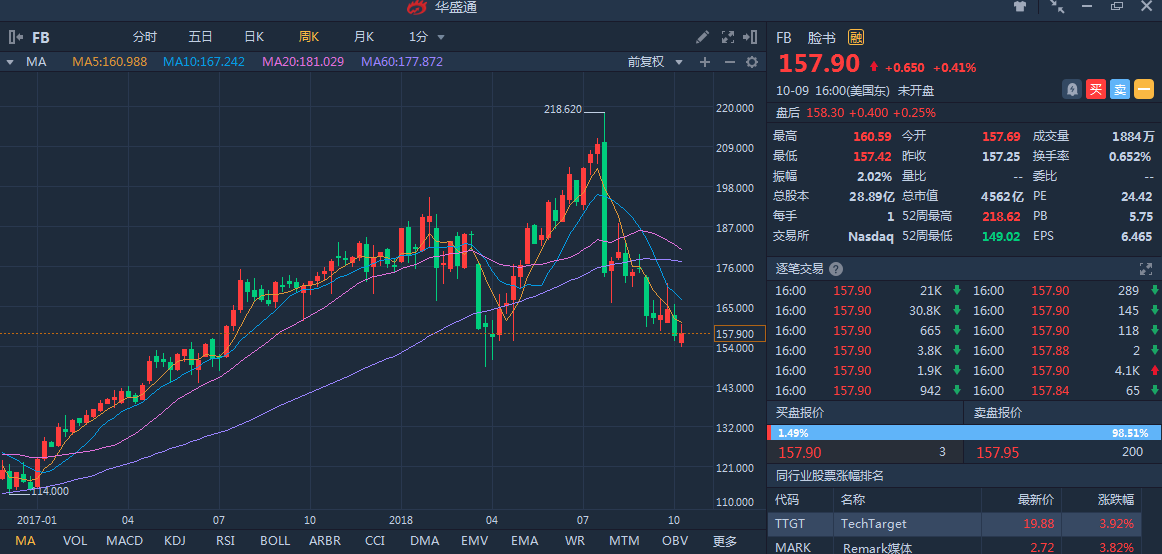This screenshot has width=1162, height=554.
Task: Open chart indicator settings gear
Action: tap(752, 62)
